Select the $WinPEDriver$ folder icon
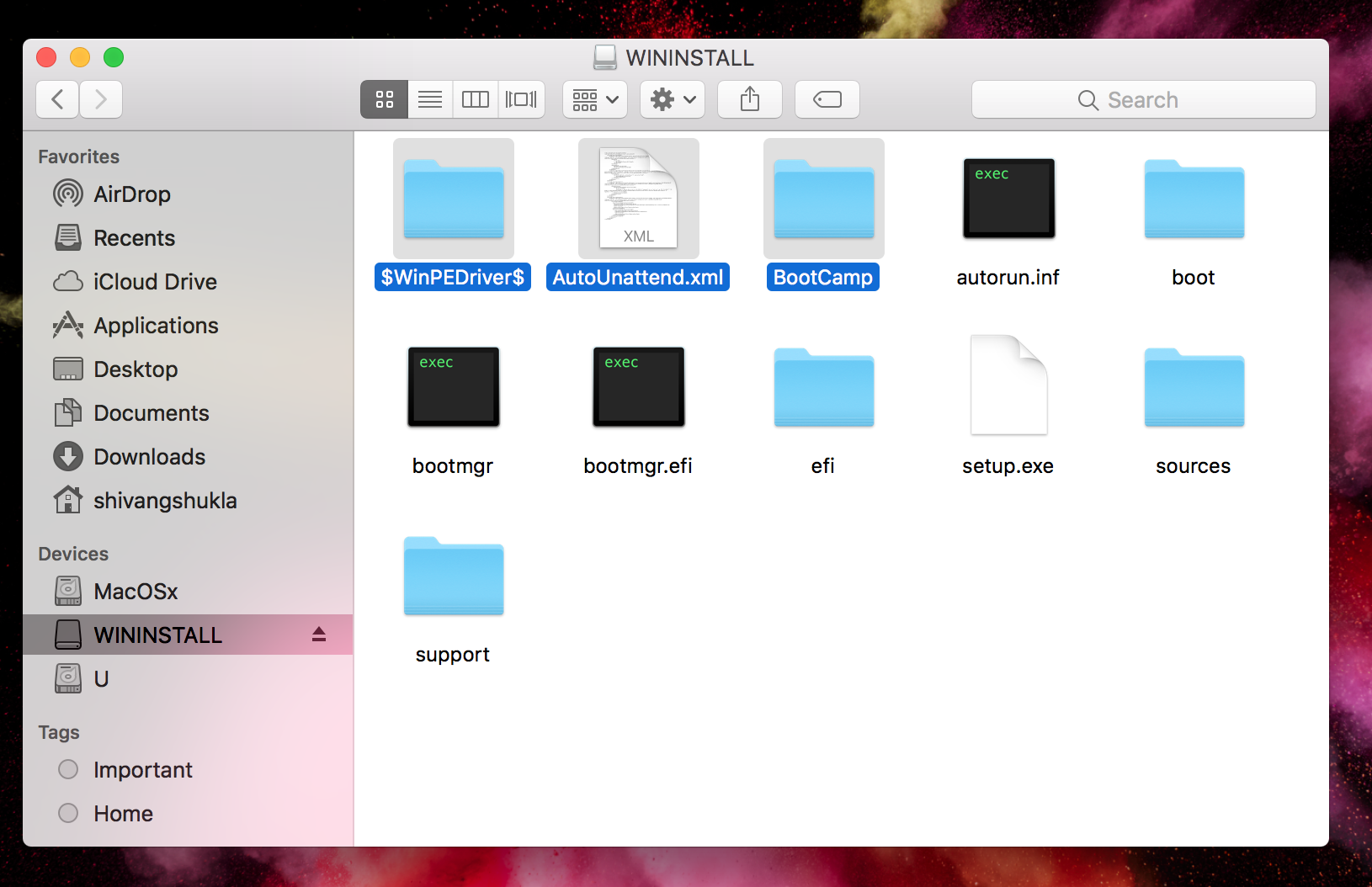The image size is (1372, 887). [454, 199]
